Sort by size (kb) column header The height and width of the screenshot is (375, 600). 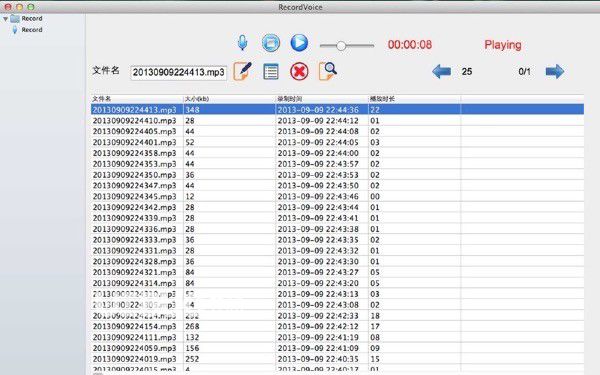(229, 99)
